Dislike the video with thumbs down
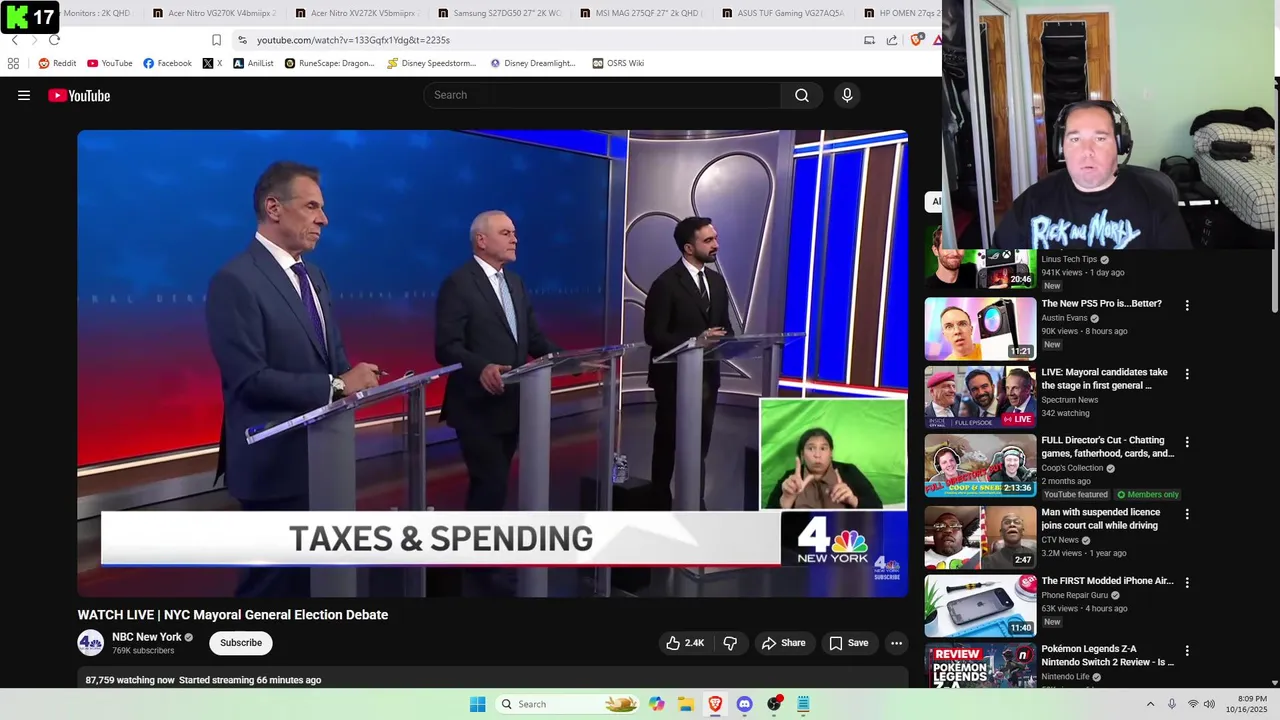Screen dimensions: 1280x720 (x=730, y=643)
